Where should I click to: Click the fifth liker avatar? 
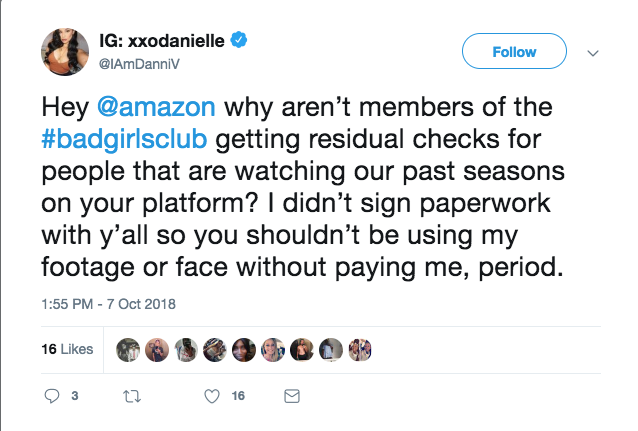(x=244, y=350)
